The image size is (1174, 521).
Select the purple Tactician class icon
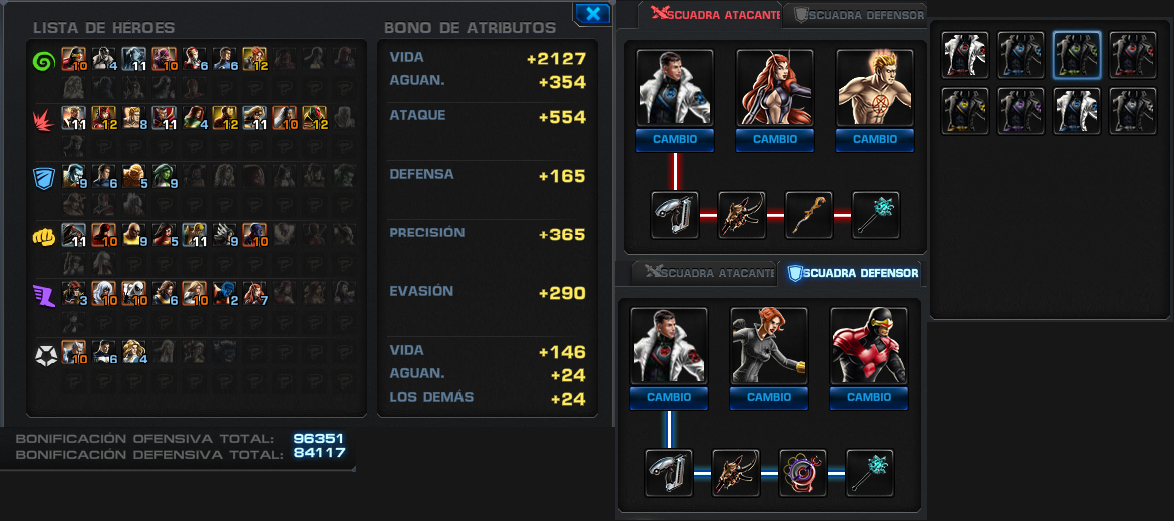point(44,296)
